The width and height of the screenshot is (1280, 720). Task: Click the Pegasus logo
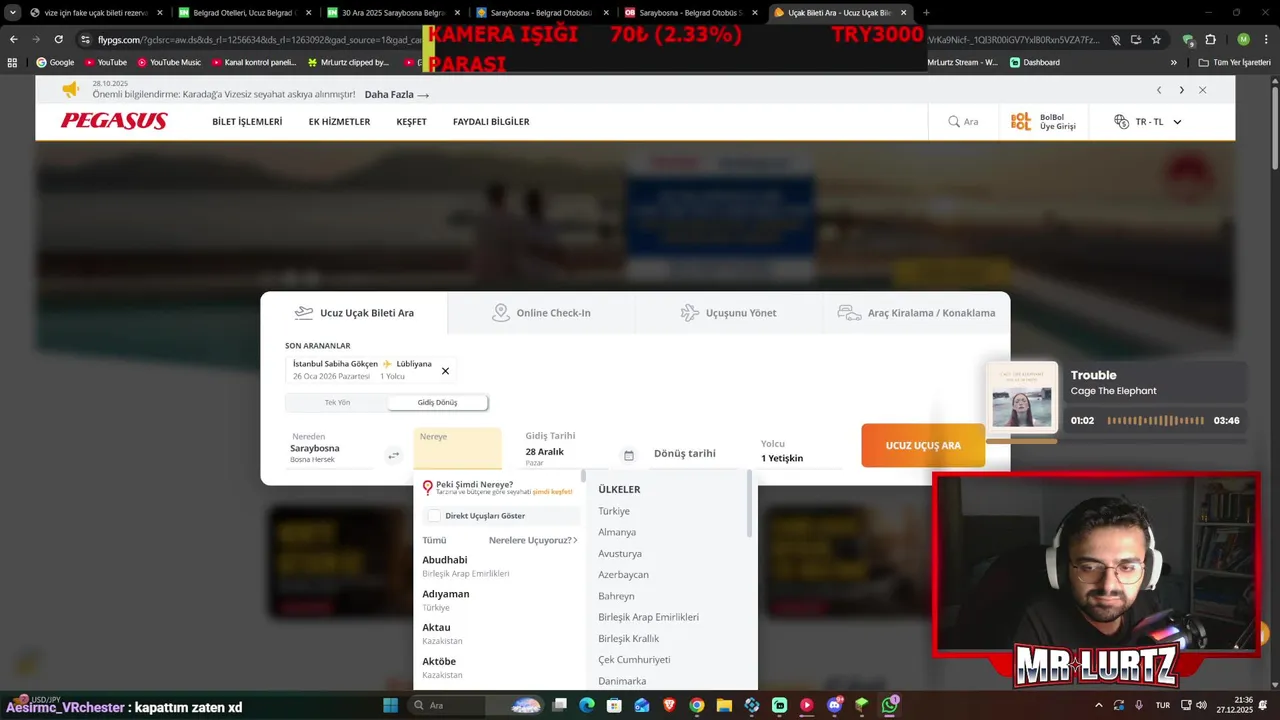[x=114, y=121]
